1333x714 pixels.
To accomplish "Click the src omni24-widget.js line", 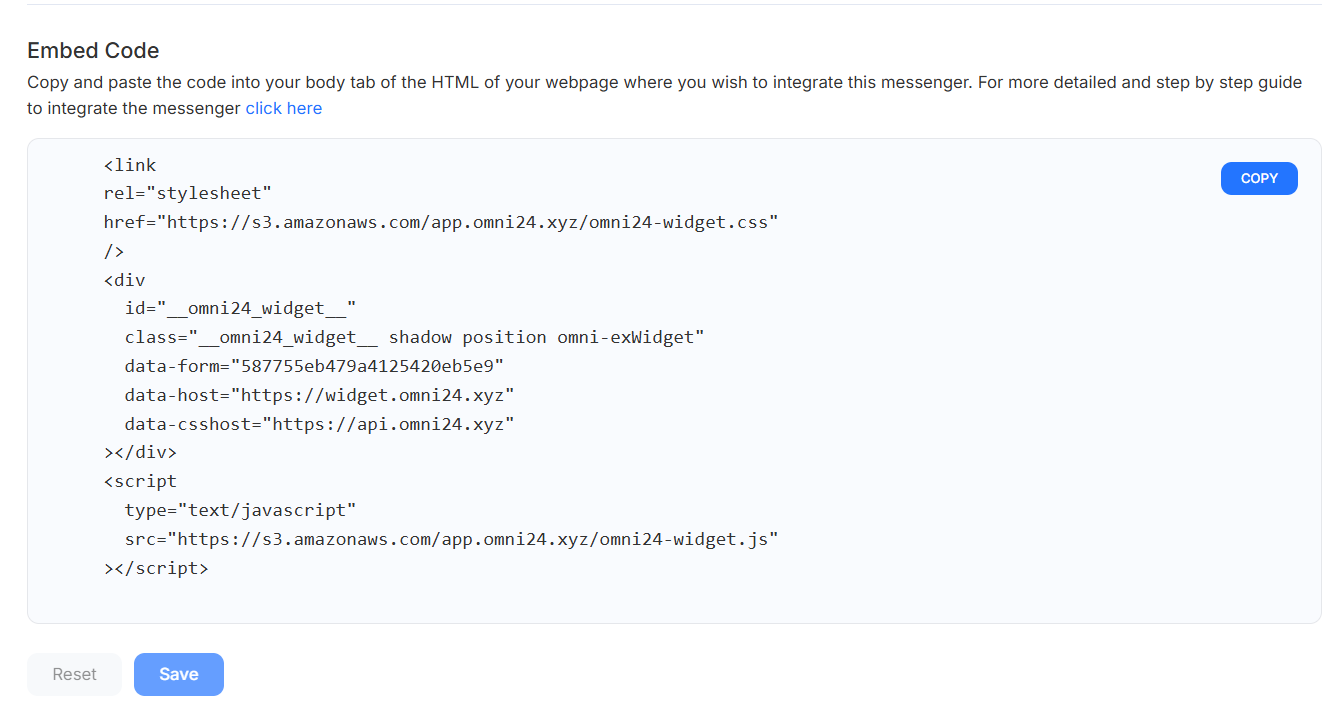I will (x=452, y=539).
